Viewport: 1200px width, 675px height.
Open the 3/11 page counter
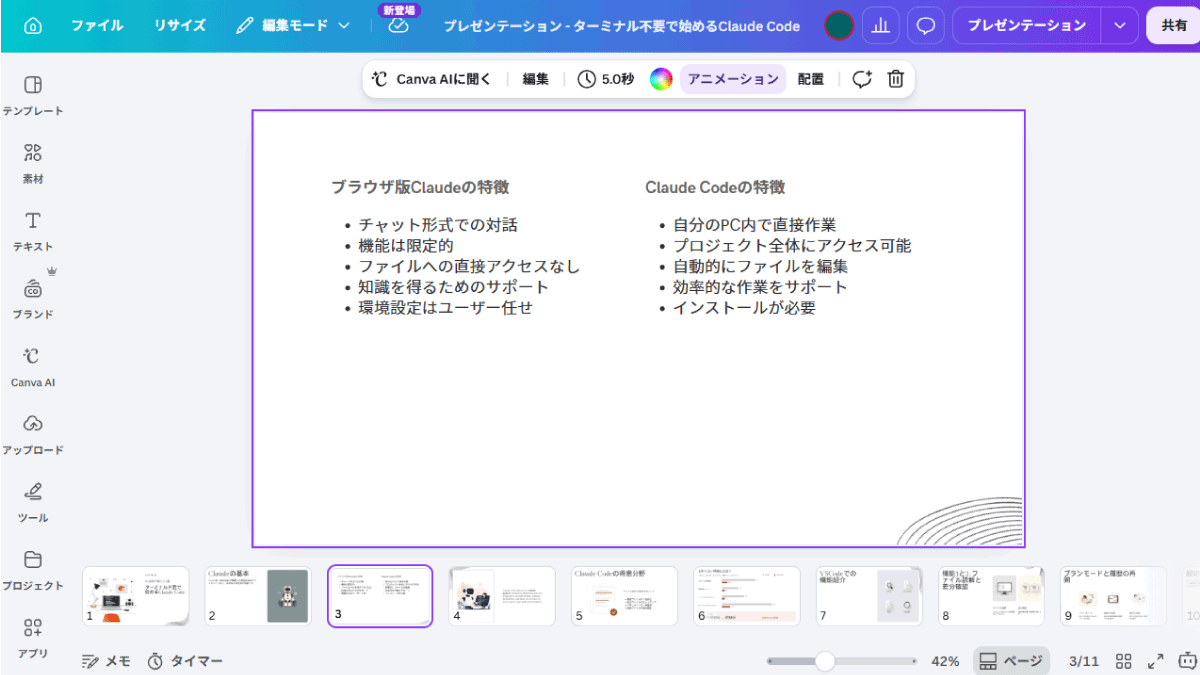(1083, 661)
